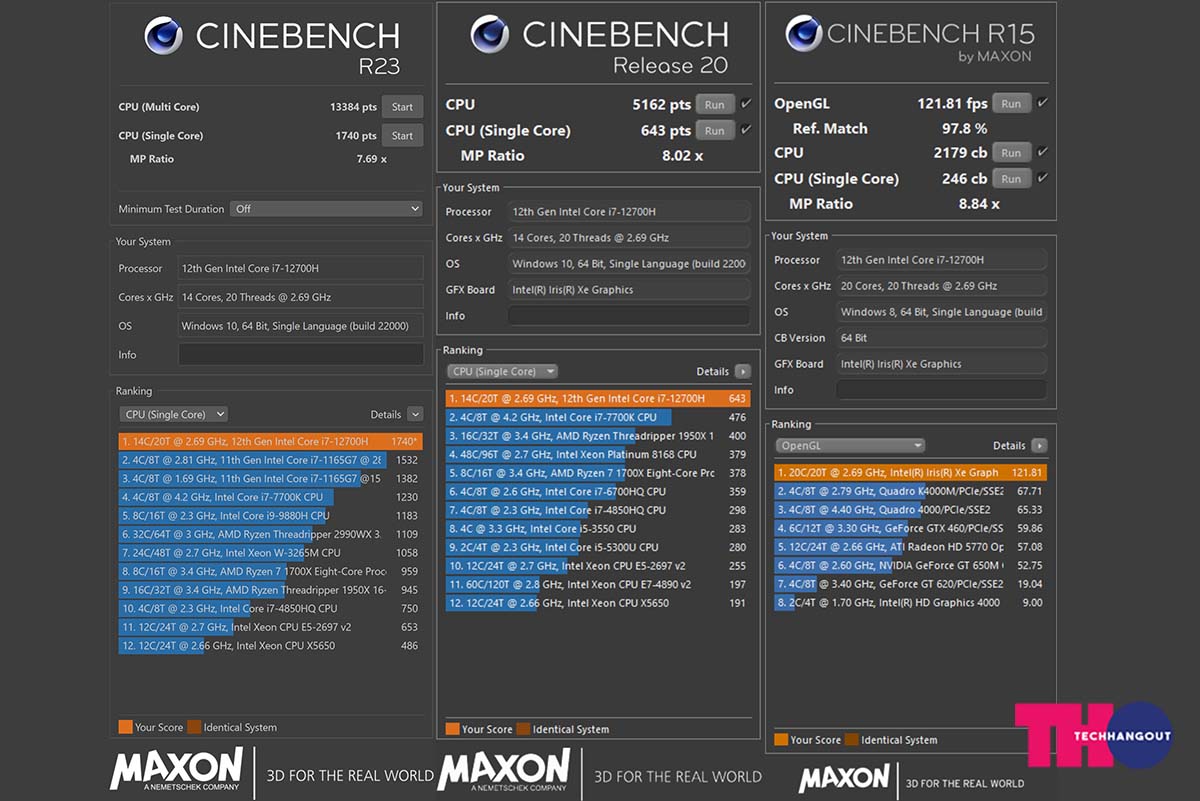Select the "Intel(R) HD Graphics 4000" row in R15
The image size is (1200, 801).
(x=911, y=602)
